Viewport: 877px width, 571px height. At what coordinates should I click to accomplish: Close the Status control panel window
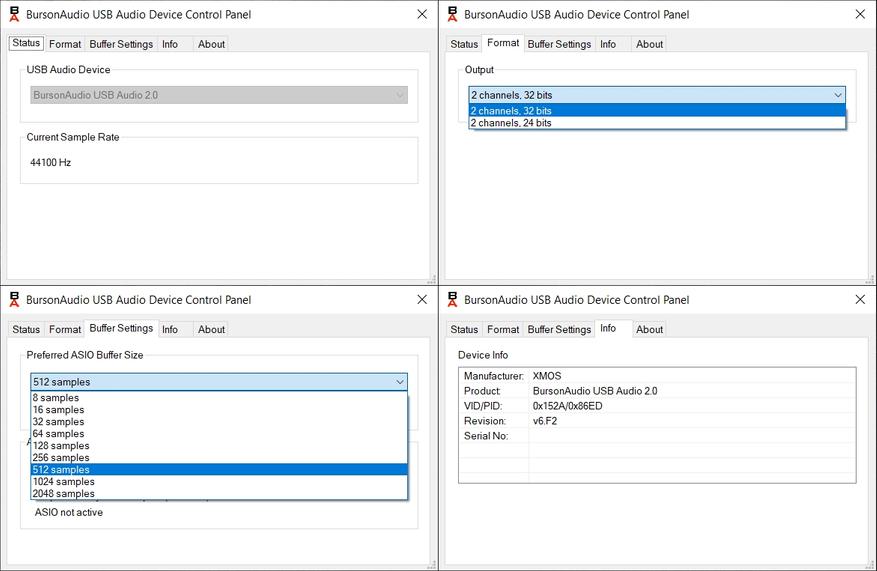pos(422,15)
